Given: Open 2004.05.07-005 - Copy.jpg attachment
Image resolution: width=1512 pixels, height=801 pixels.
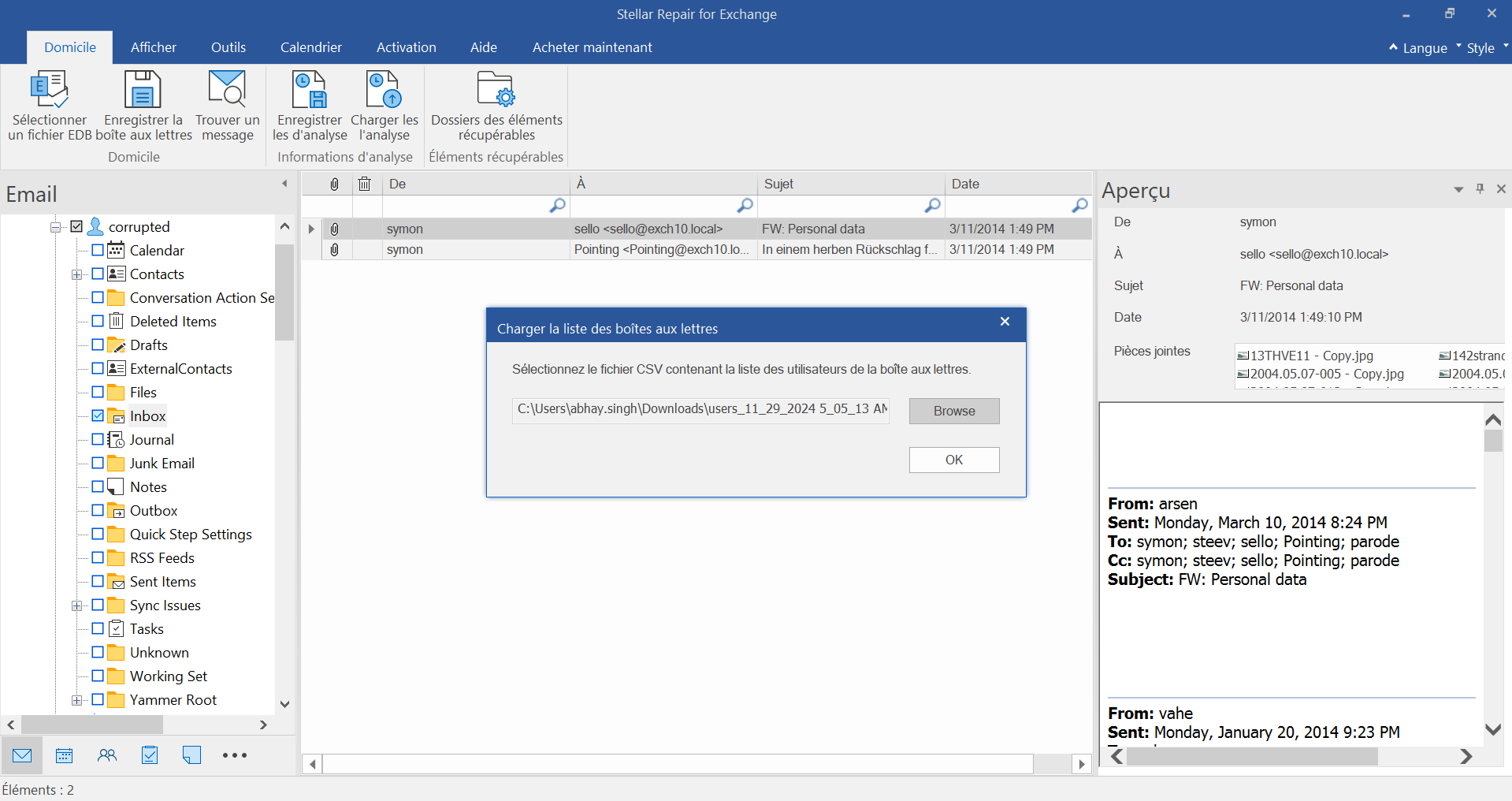Looking at the screenshot, I should (x=1321, y=374).
